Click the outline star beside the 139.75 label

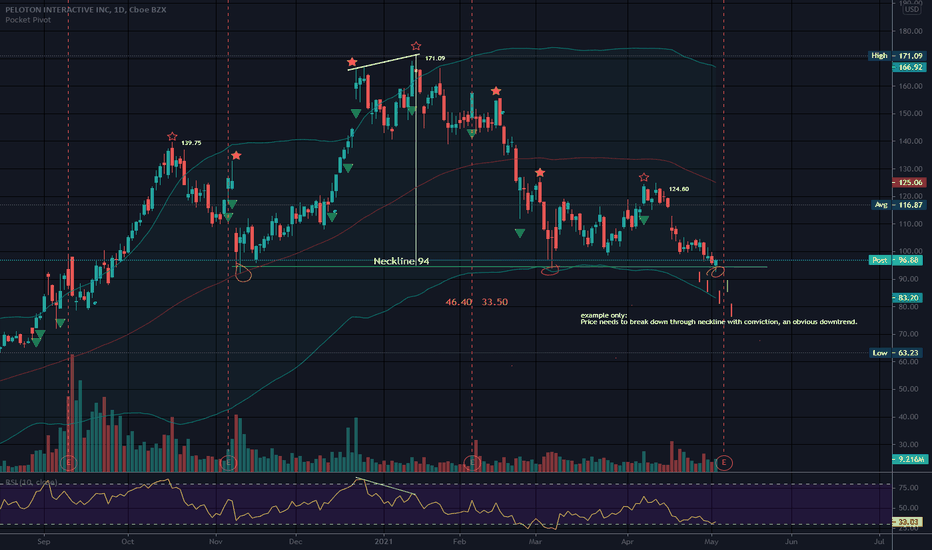(172, 137)
